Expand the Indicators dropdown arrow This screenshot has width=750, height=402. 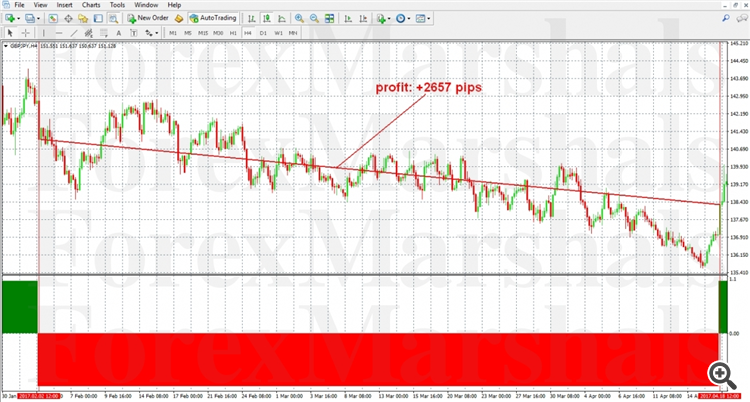[389, 19]
